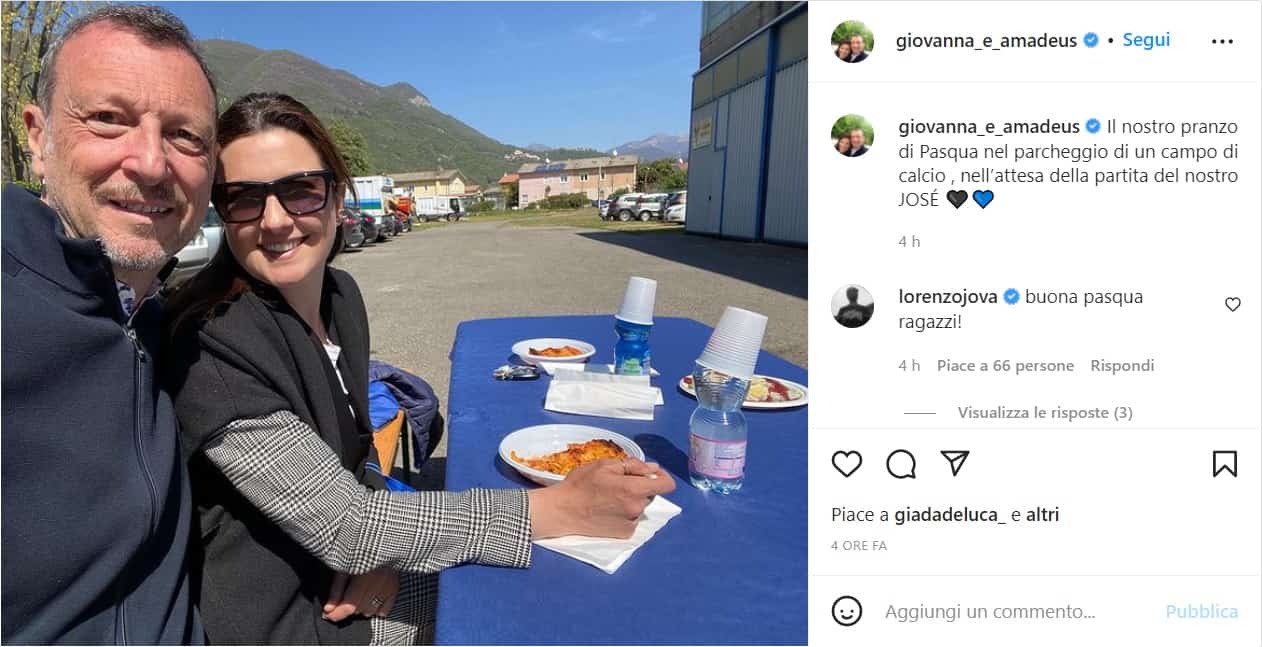Open three-dot more options menu
Viewport: 1262px width, 647px height.
pos(1222,41)
